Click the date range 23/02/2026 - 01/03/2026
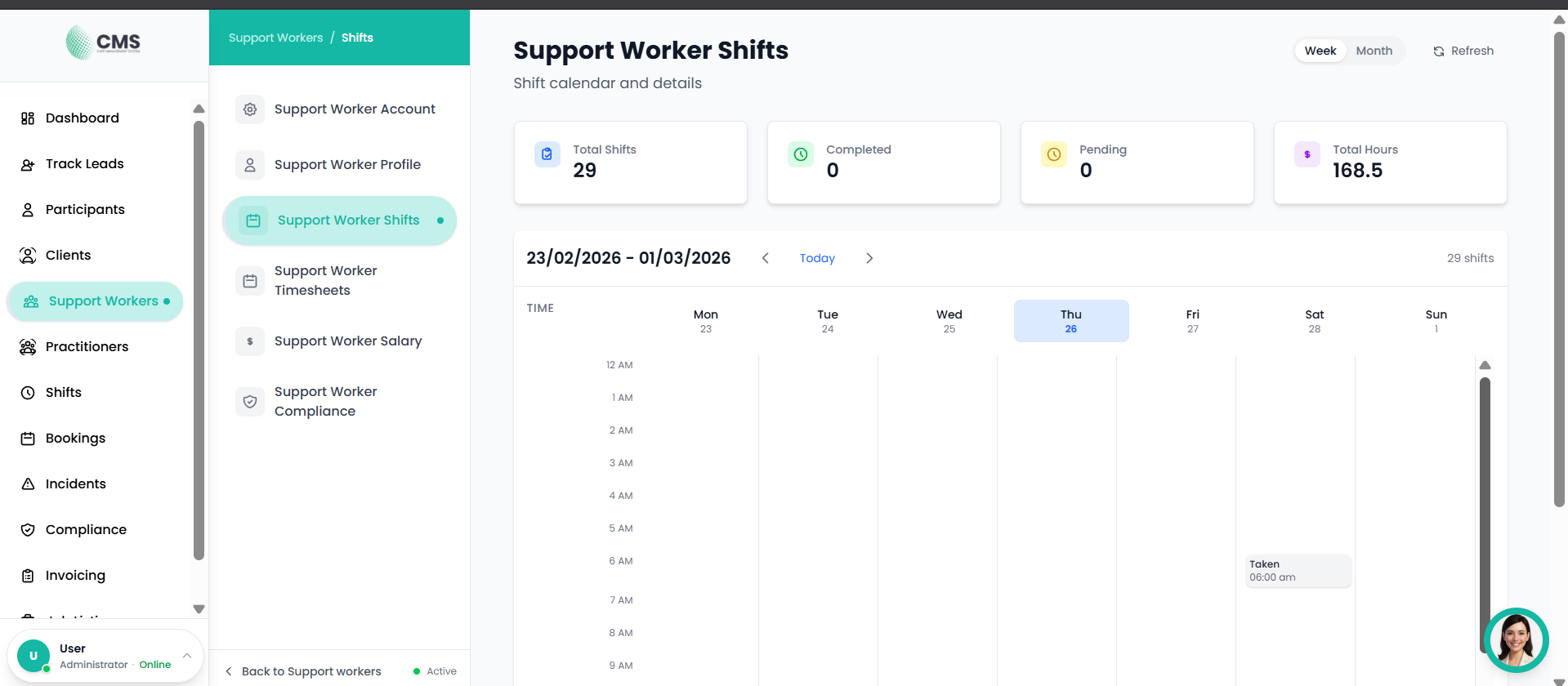The width and height of the screenshot is (1568, 686). (628, 258)
